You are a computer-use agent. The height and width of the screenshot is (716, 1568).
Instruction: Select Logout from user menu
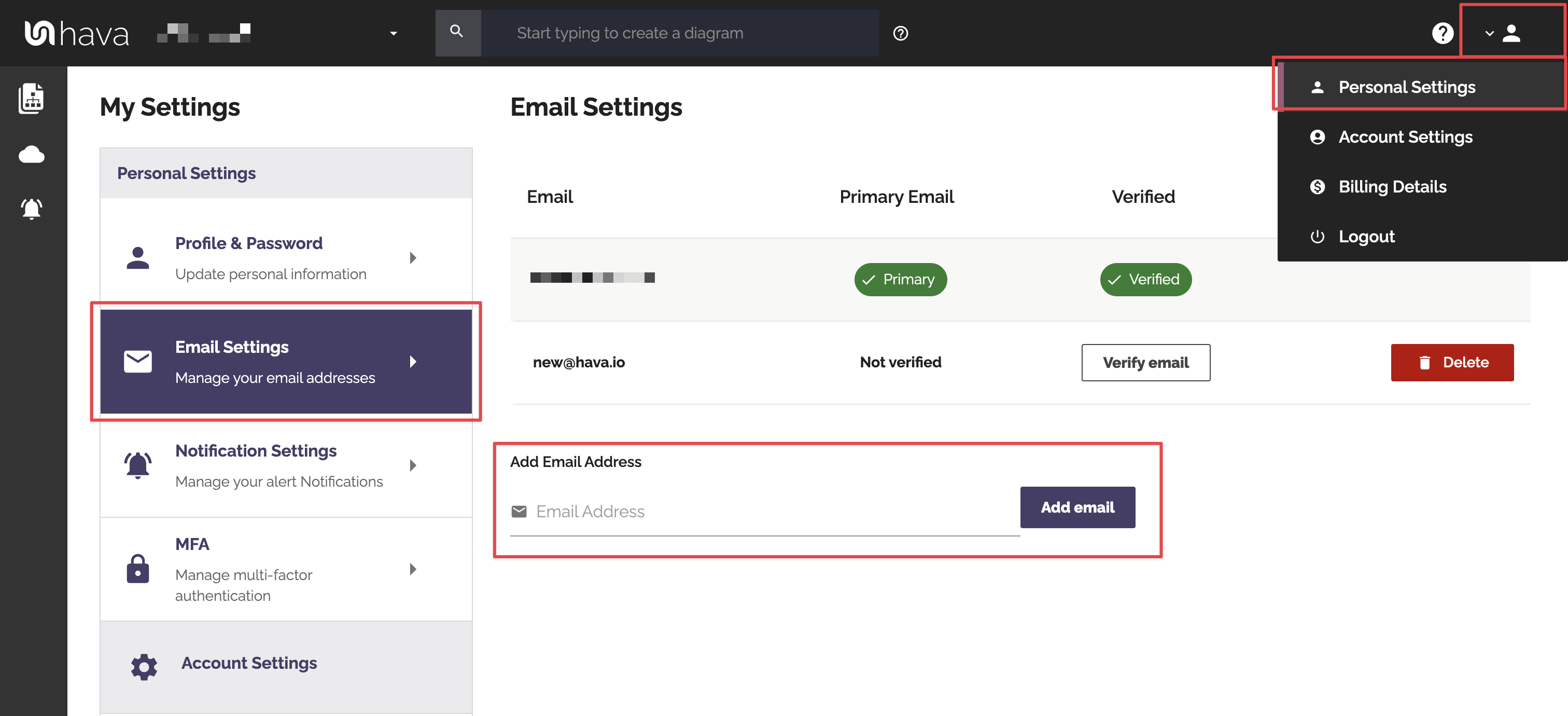(1366, 236)
